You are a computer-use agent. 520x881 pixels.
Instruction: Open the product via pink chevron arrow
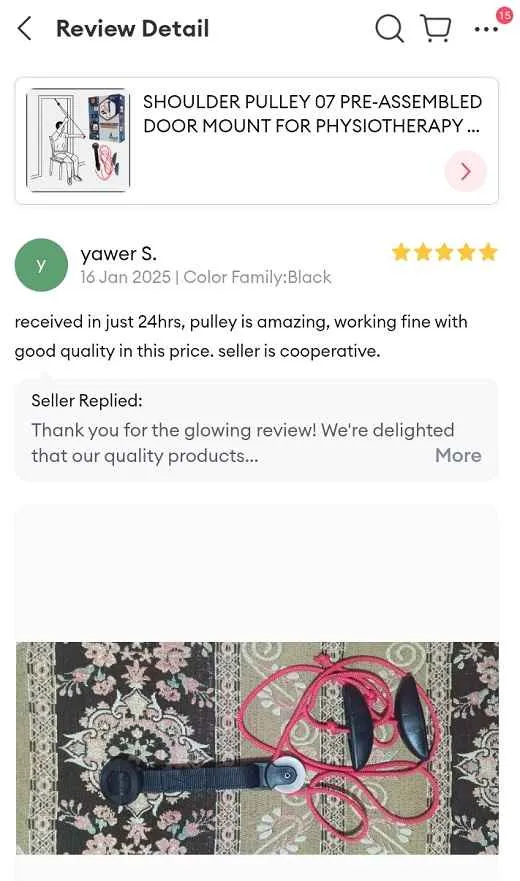click(465, 171)
